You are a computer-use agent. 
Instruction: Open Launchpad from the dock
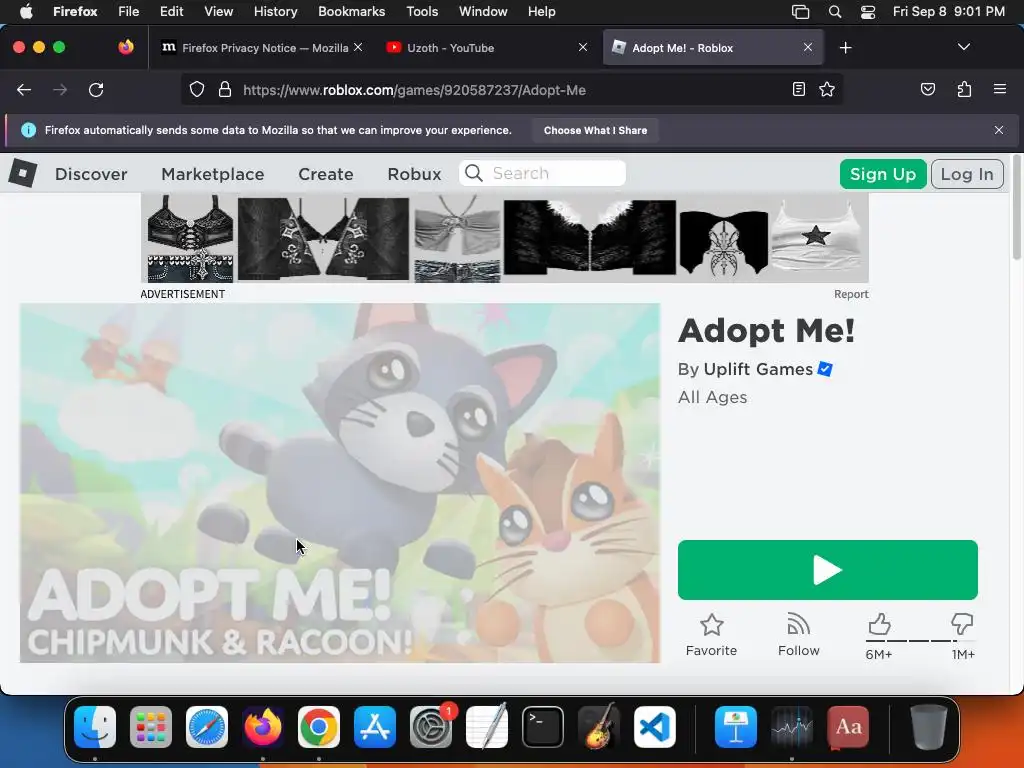151,726
